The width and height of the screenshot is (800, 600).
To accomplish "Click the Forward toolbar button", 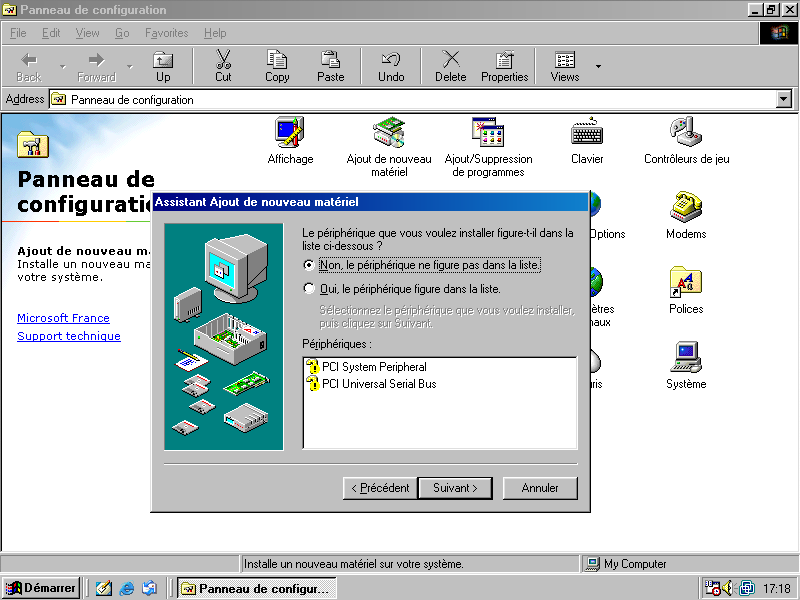I will pyautogui.click(x=96, y=67).
